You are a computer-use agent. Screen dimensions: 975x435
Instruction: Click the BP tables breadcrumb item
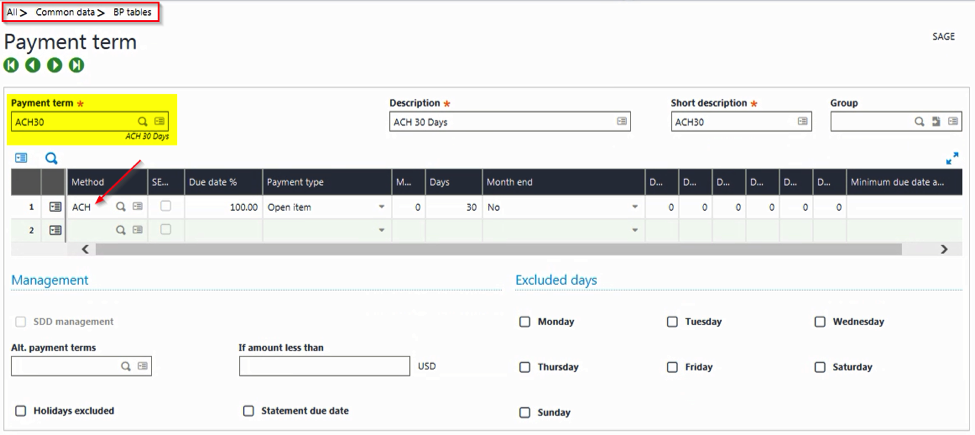click(132, 12)
